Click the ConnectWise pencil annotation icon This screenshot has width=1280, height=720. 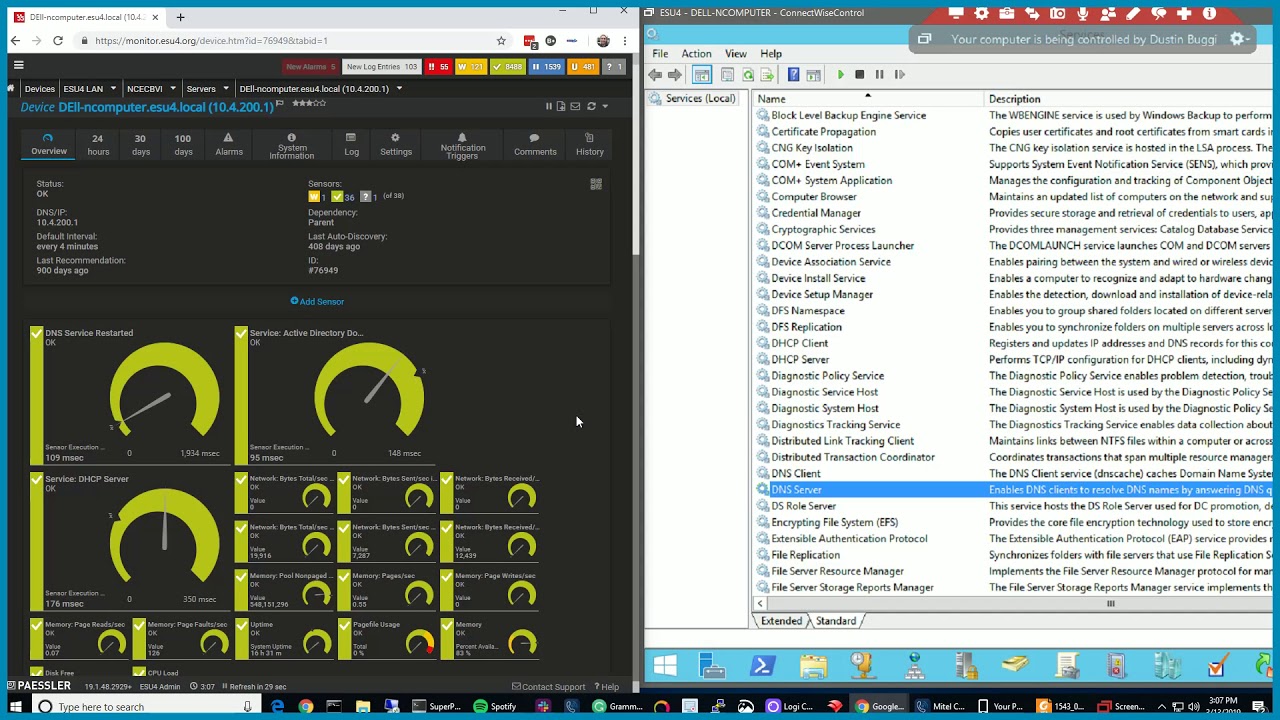click(1133, 13)
